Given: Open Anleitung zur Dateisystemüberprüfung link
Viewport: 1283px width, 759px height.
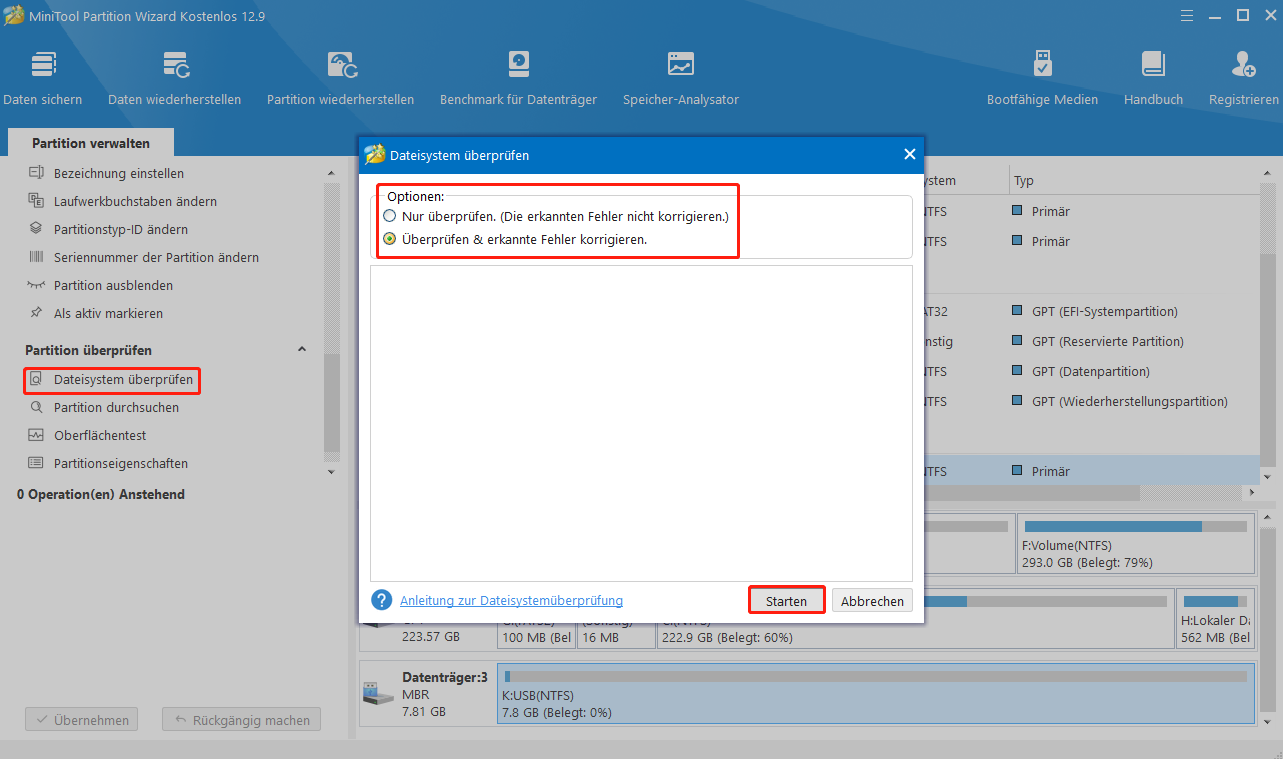Looking at the screenshot, I should tap(511, 600).
